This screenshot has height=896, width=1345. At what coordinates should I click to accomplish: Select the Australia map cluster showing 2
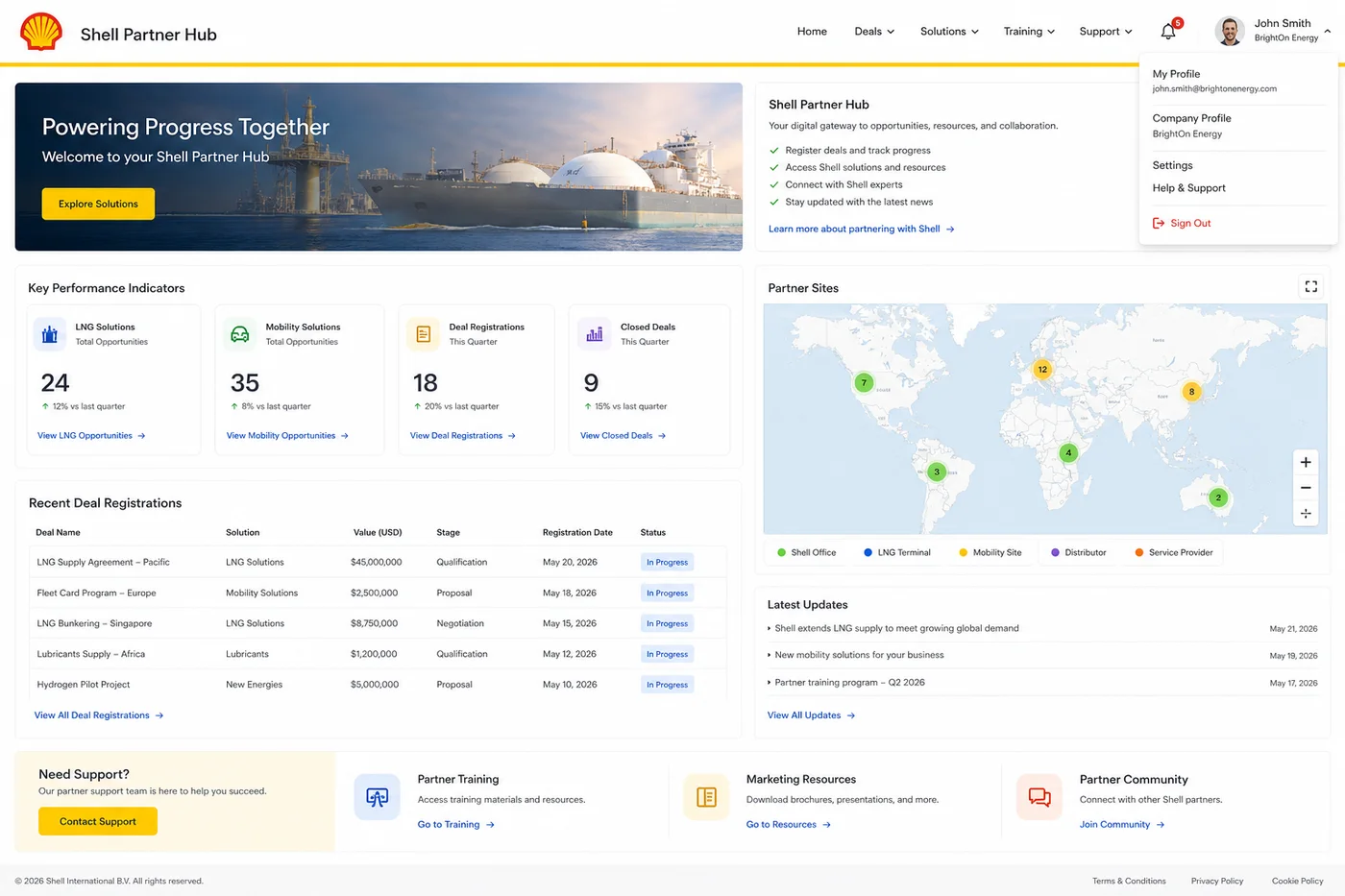tap(1218, 497)
